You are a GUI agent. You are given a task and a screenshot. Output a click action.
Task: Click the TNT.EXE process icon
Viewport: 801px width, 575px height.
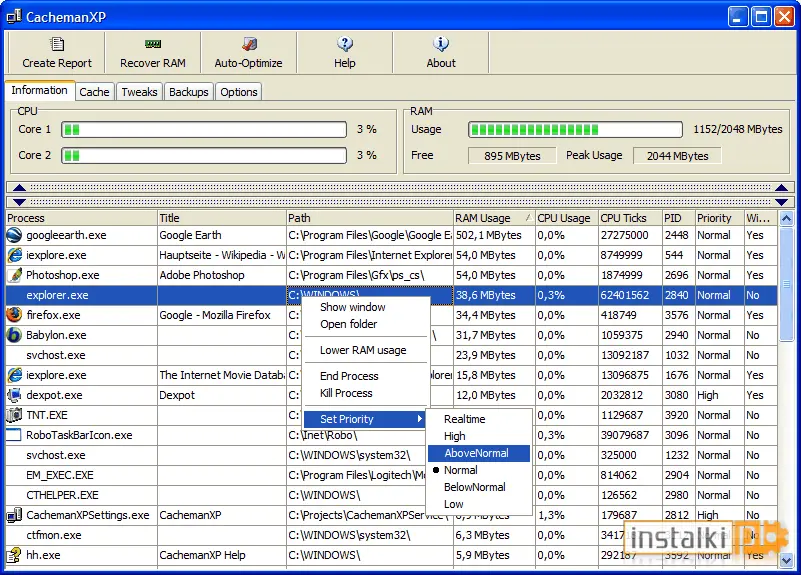click(x=14, y=415)
